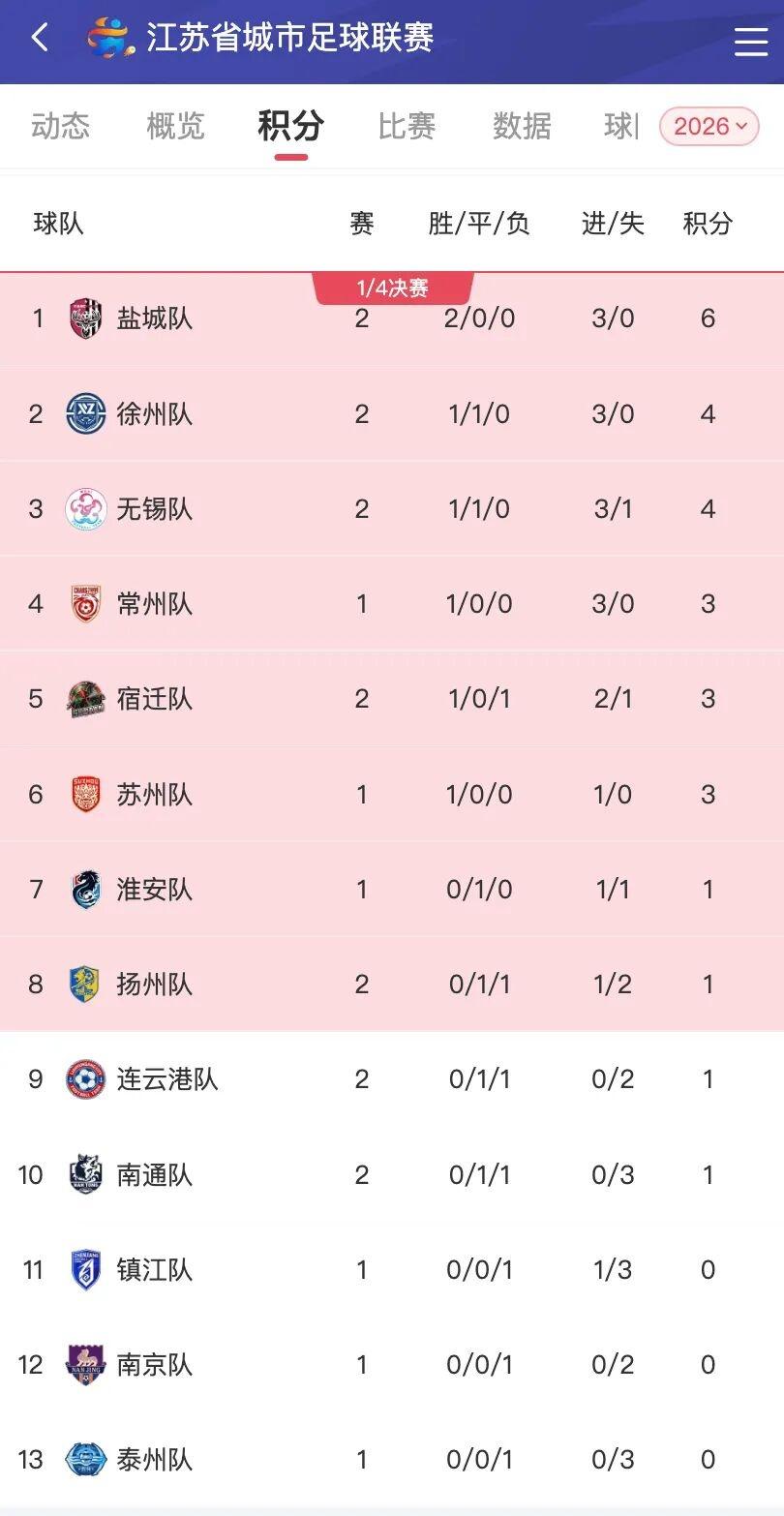This screenshot has height=1516, width=784.
Task: Open 淮安队 team name link
Action: [155, 890]
